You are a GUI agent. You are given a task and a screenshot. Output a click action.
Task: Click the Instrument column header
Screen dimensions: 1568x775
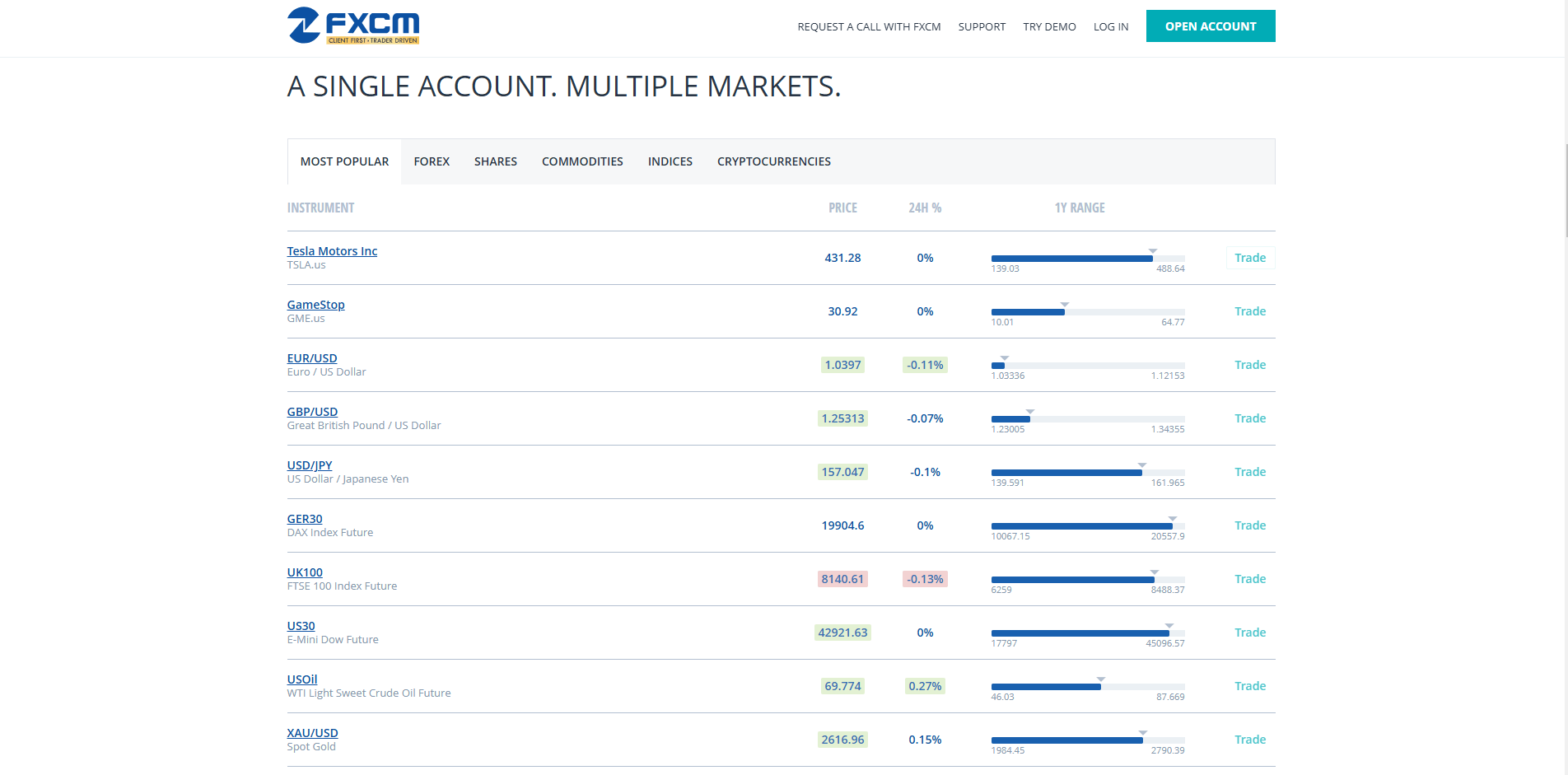(x=320, y=208)
